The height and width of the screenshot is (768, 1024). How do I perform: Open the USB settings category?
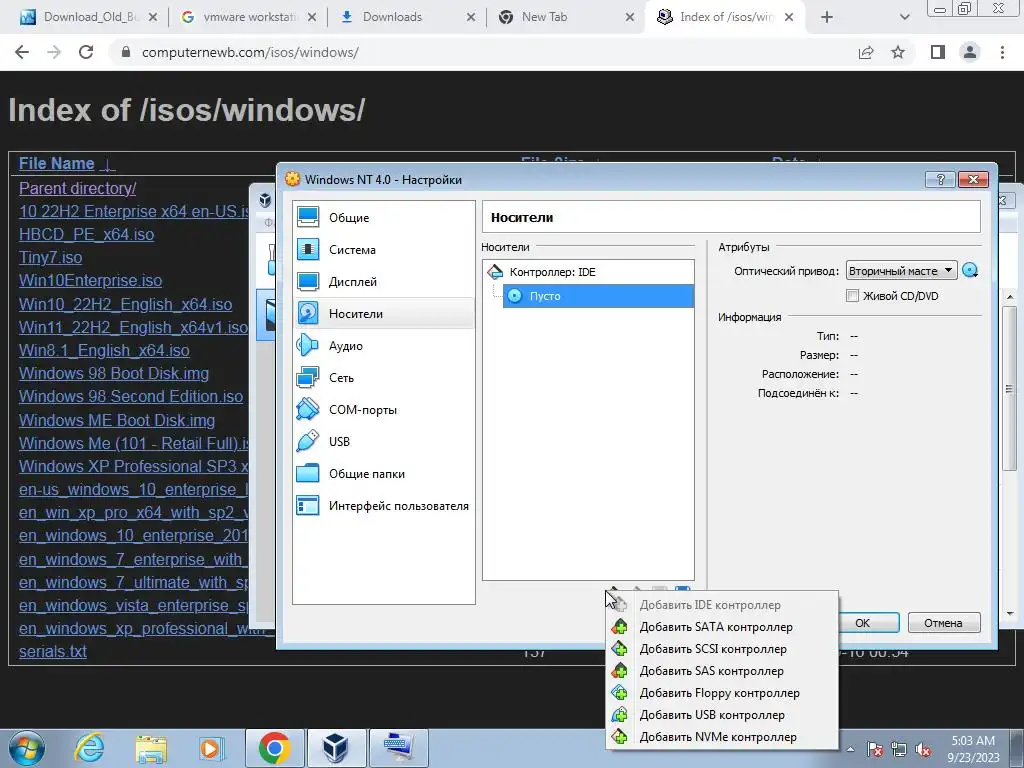(383, 441)
